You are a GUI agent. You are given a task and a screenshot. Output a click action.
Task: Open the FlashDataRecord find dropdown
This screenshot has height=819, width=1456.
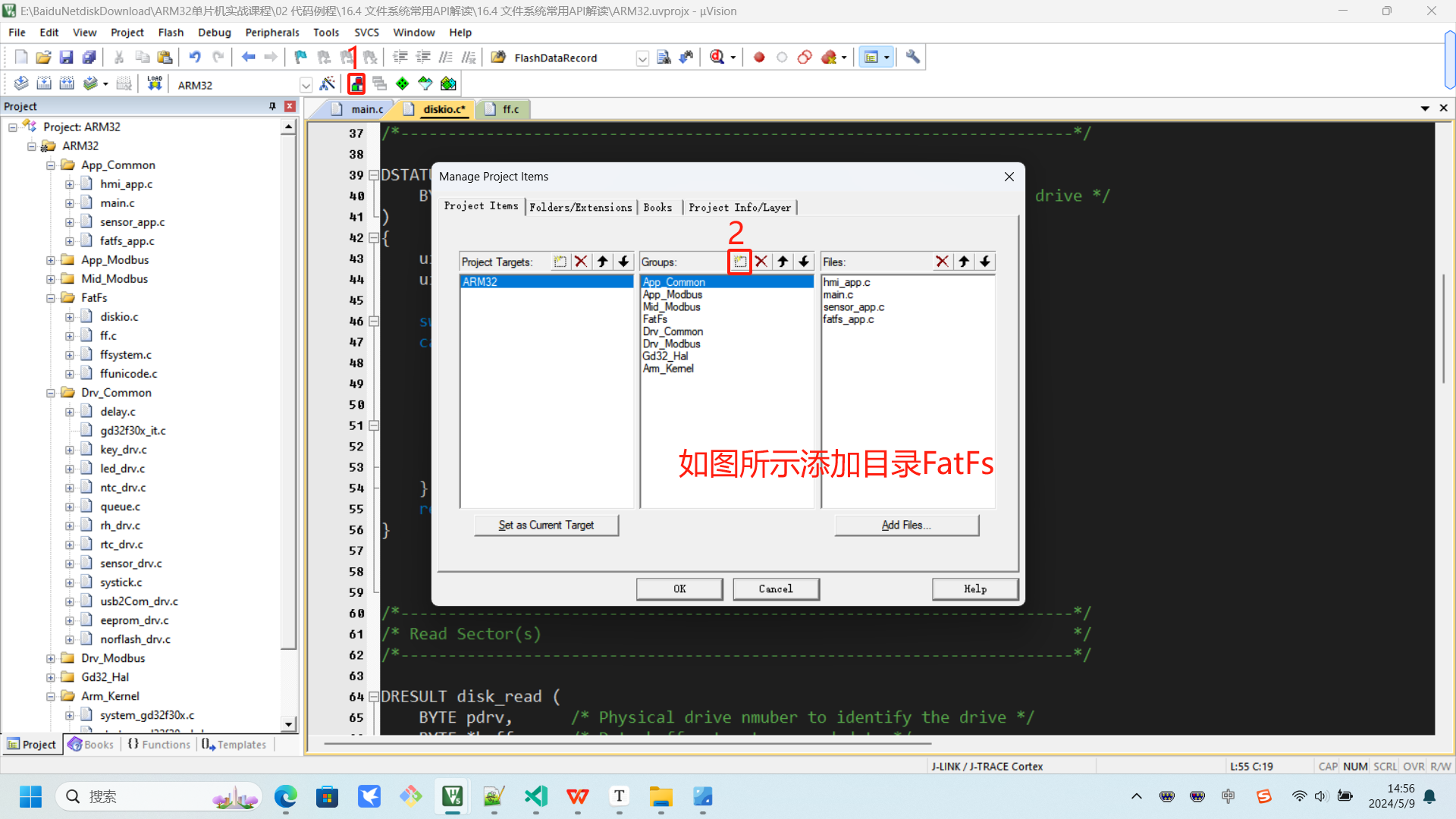(642, 58)
